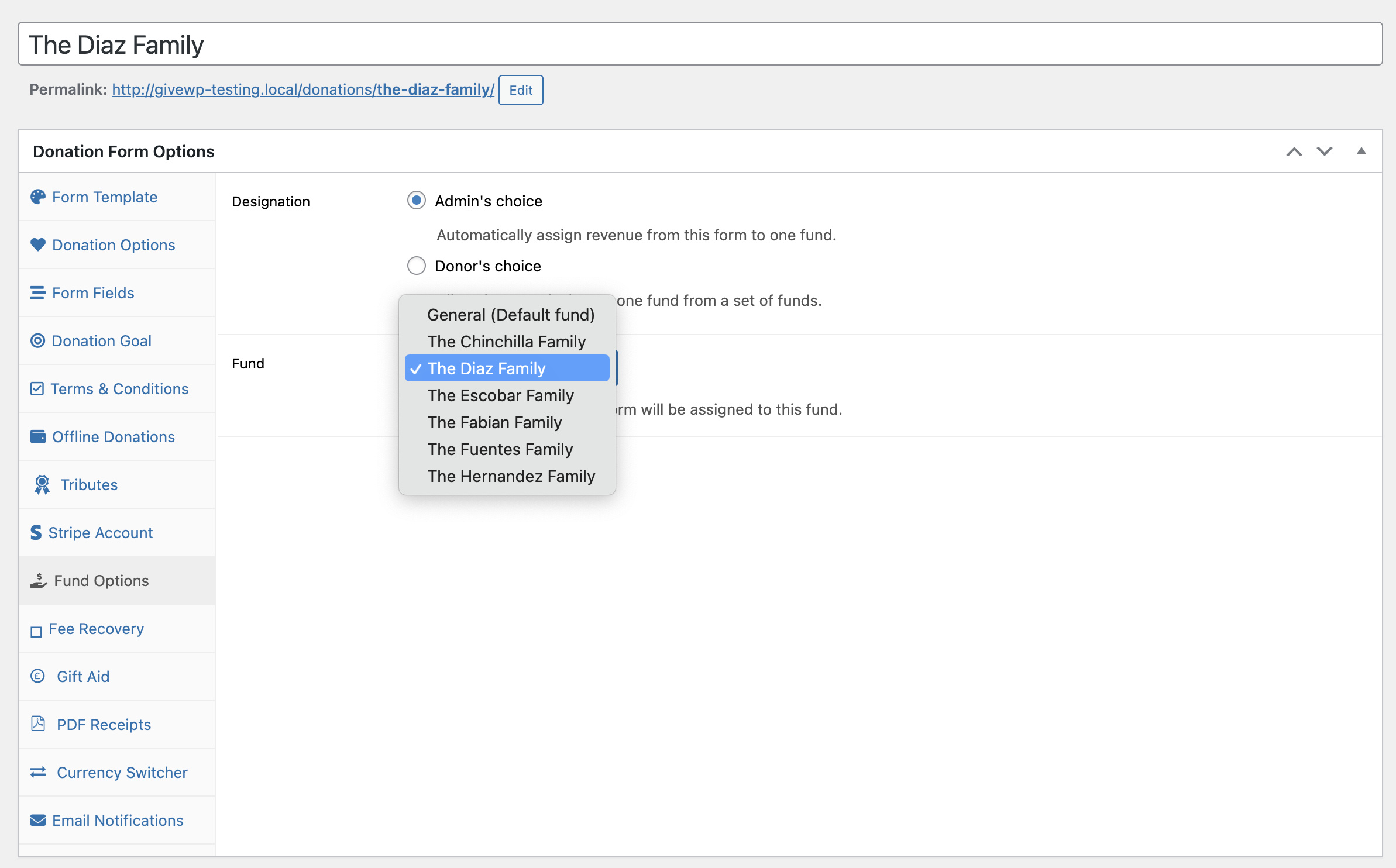Click the Stripe Account S icon
This screenshot has width=1396, height=868.
36,533
